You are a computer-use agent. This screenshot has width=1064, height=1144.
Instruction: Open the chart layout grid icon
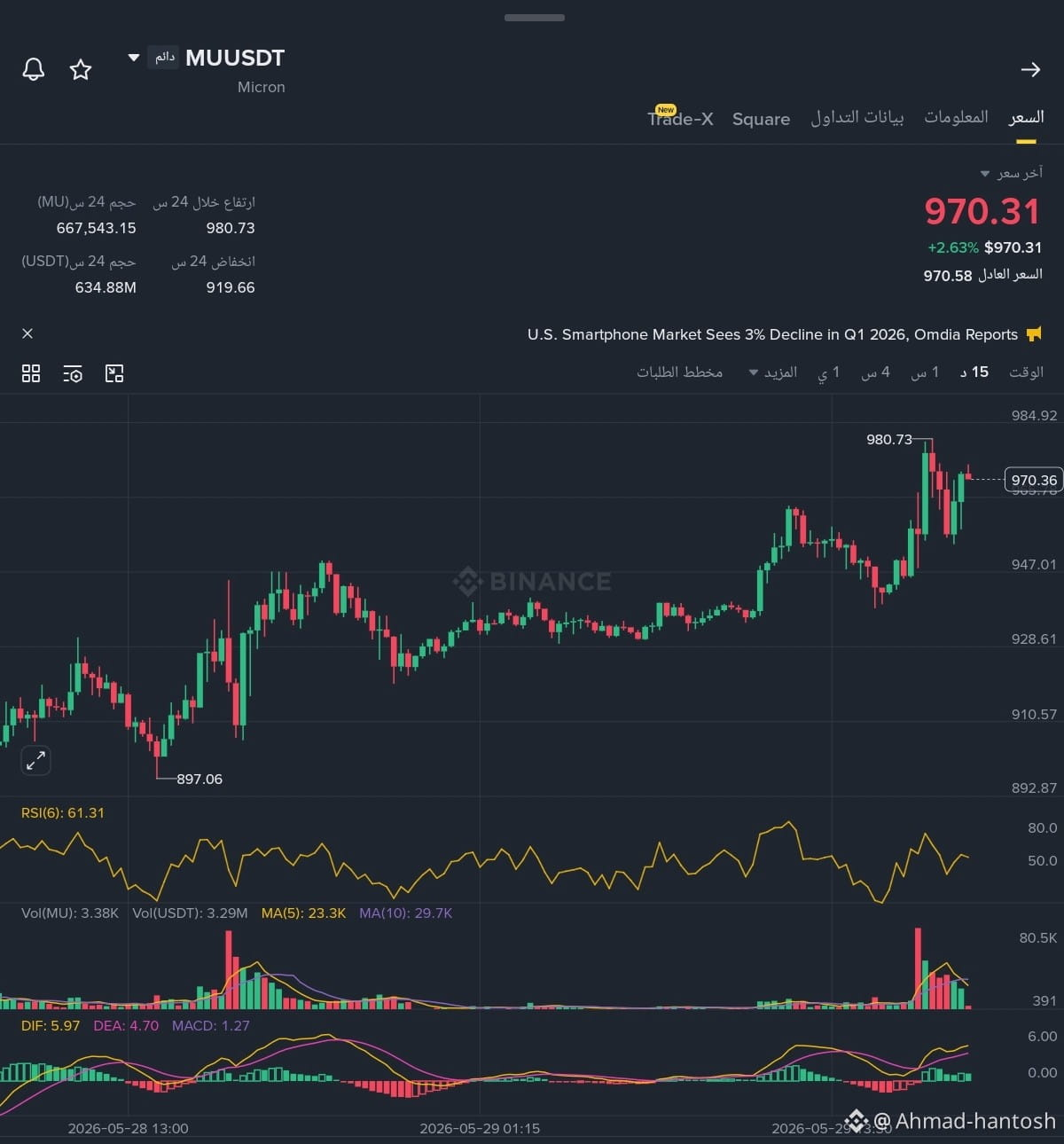31,373
